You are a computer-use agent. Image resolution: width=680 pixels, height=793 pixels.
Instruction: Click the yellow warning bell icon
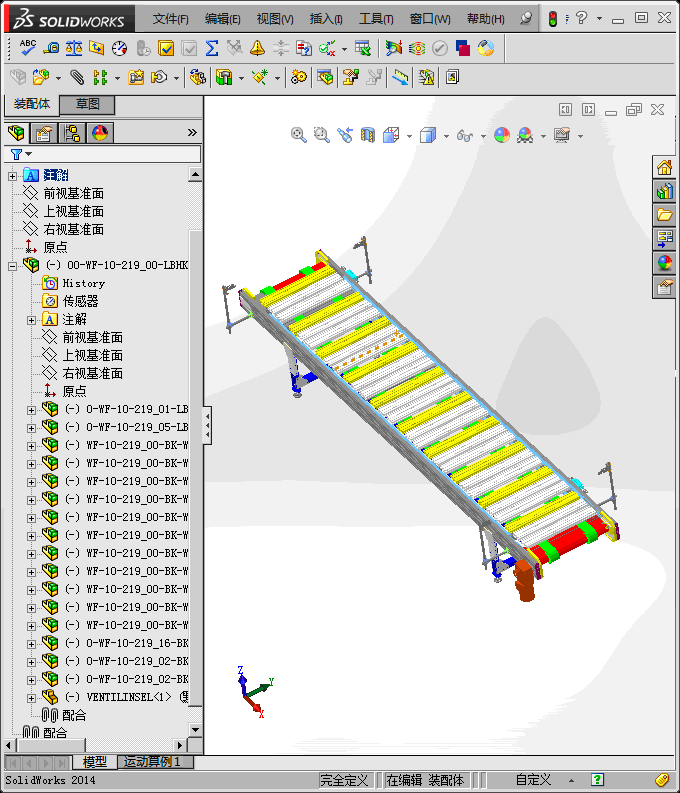(x=257, y=48)
